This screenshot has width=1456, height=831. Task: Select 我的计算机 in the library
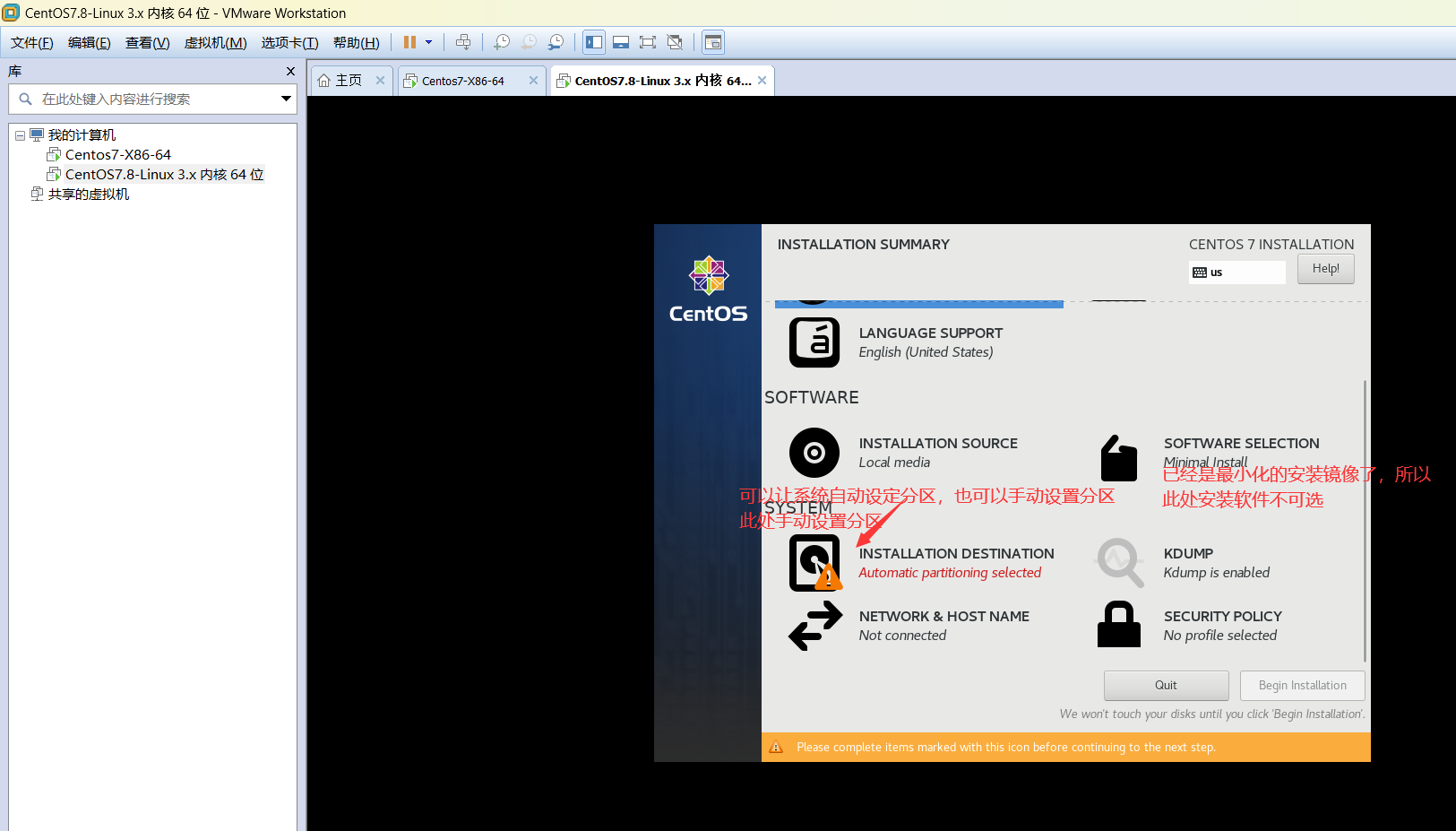point(82,135)
